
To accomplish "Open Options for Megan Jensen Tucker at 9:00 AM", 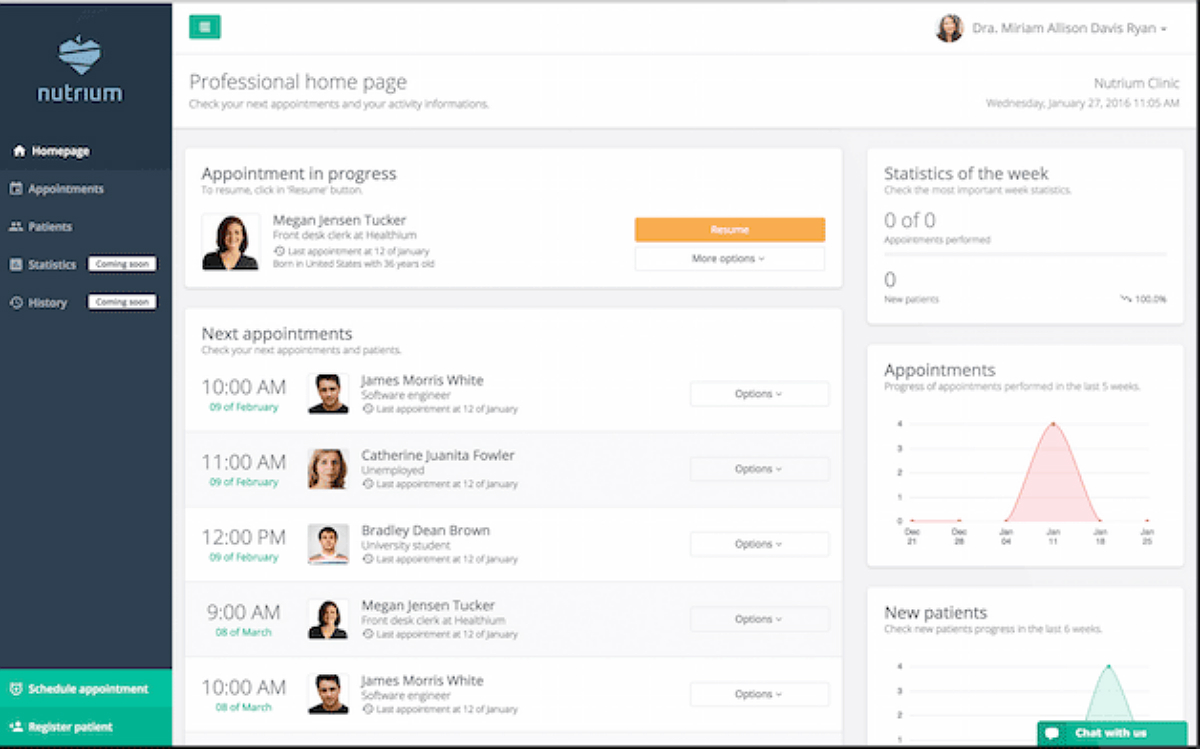I will pyautogui.click(x=759, y=619).
